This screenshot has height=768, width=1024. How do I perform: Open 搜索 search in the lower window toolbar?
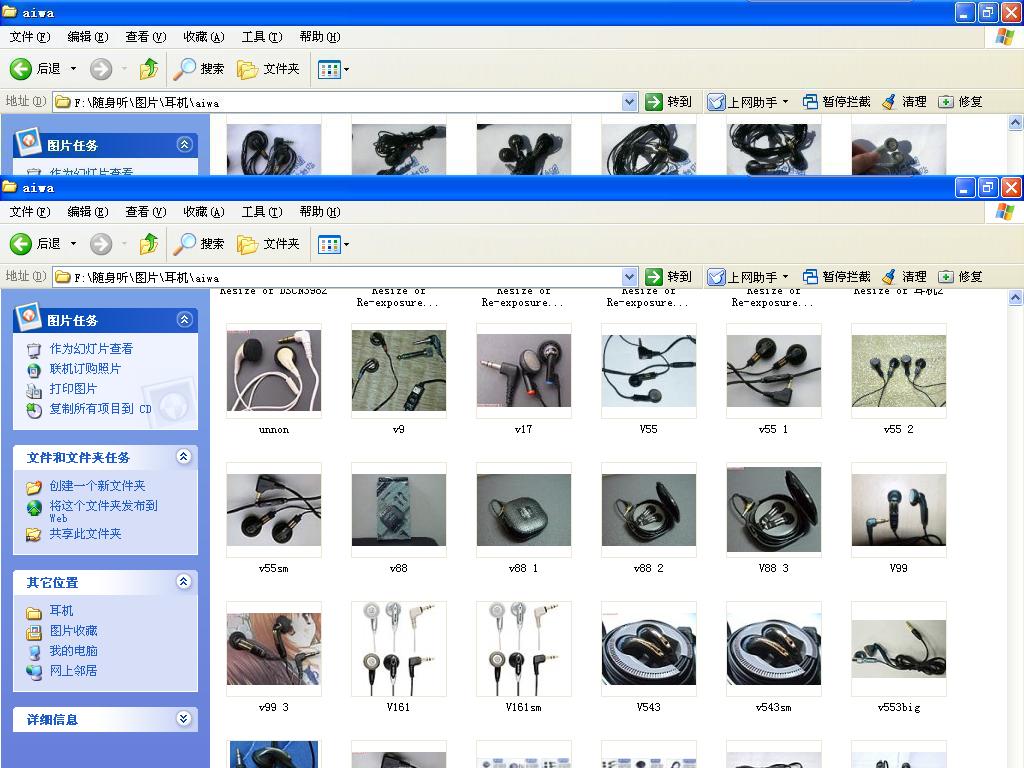point(199,244)
